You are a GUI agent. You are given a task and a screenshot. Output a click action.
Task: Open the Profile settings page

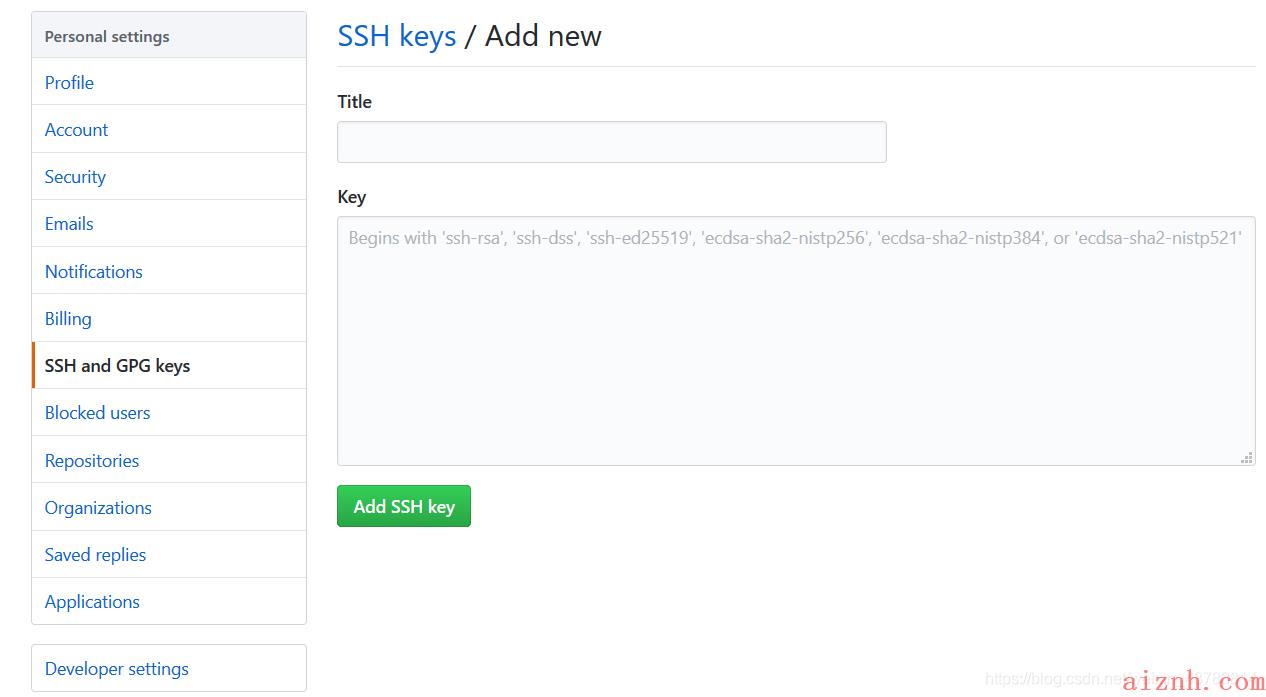tap(169, 82)
